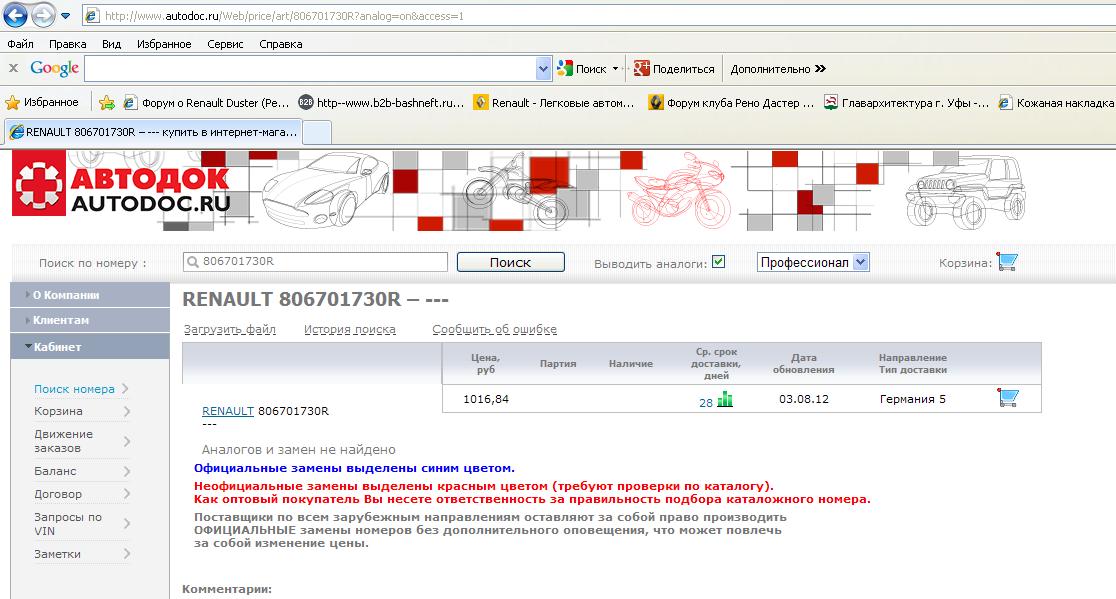The width and height of the screenshot is (1116, 599).
Task: Click the Google toolbar search field
Action: (310, 69)
